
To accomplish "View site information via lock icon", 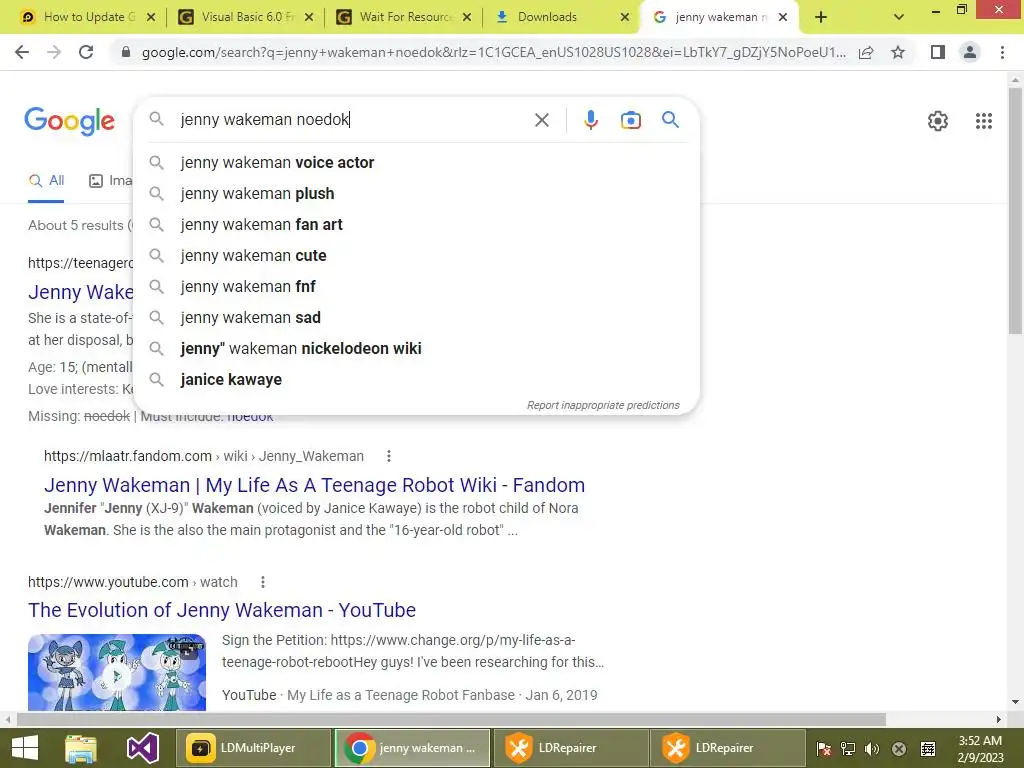I will point(126,52).
